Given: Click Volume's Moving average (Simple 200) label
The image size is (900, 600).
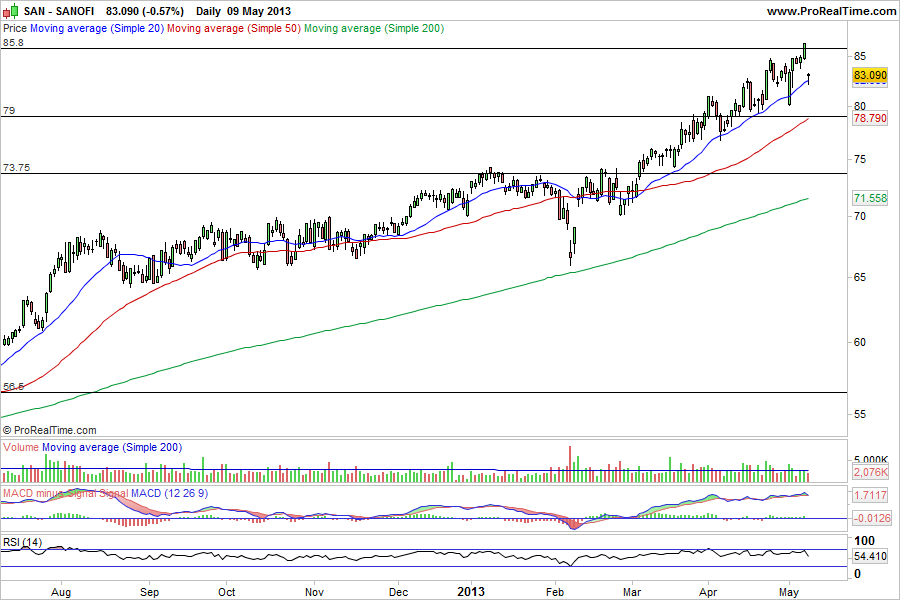Looking at the screenshot, I should coord(112,447).
